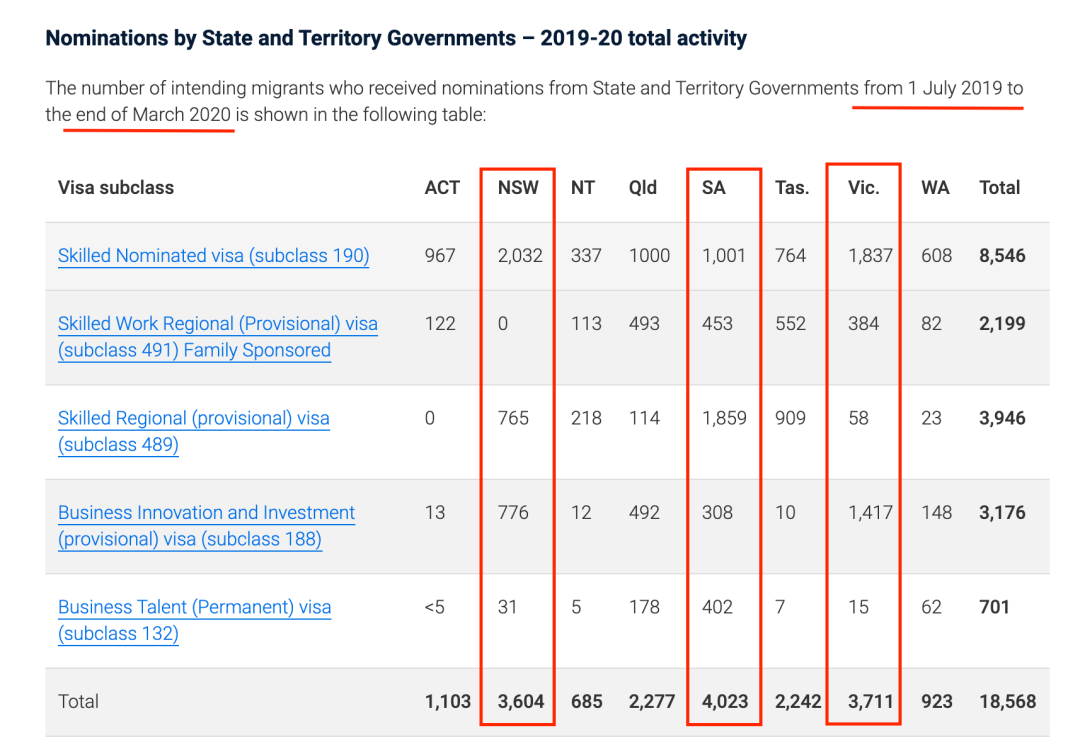Open Skilled Regional (provisional) subclass 489 link
Screen dimensions: 1080x752
pyautogui.click(x=194, y=431)
